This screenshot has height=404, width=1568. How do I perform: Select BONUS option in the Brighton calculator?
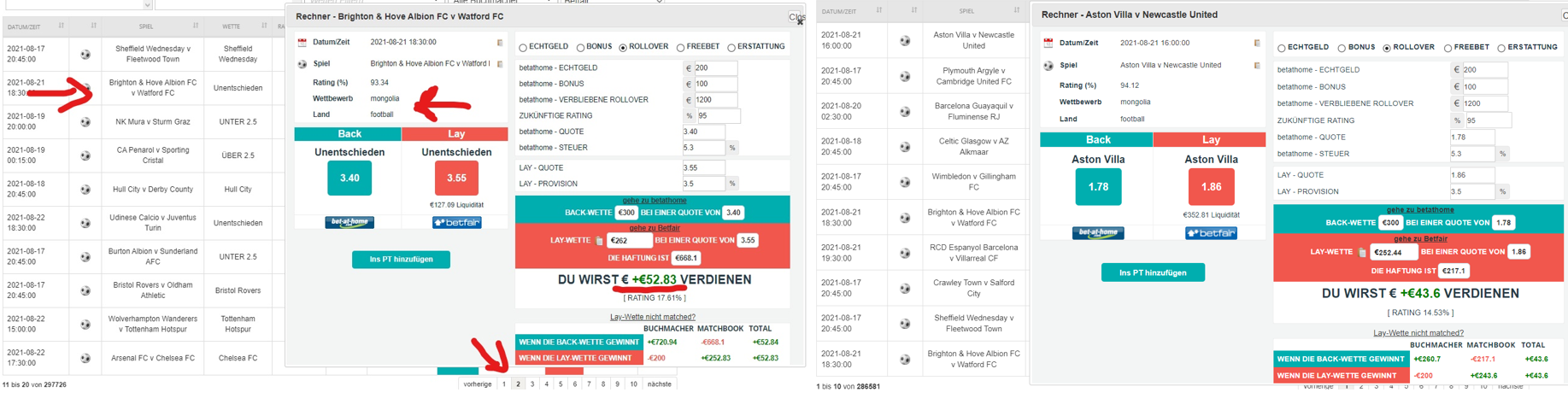[580, 48]
